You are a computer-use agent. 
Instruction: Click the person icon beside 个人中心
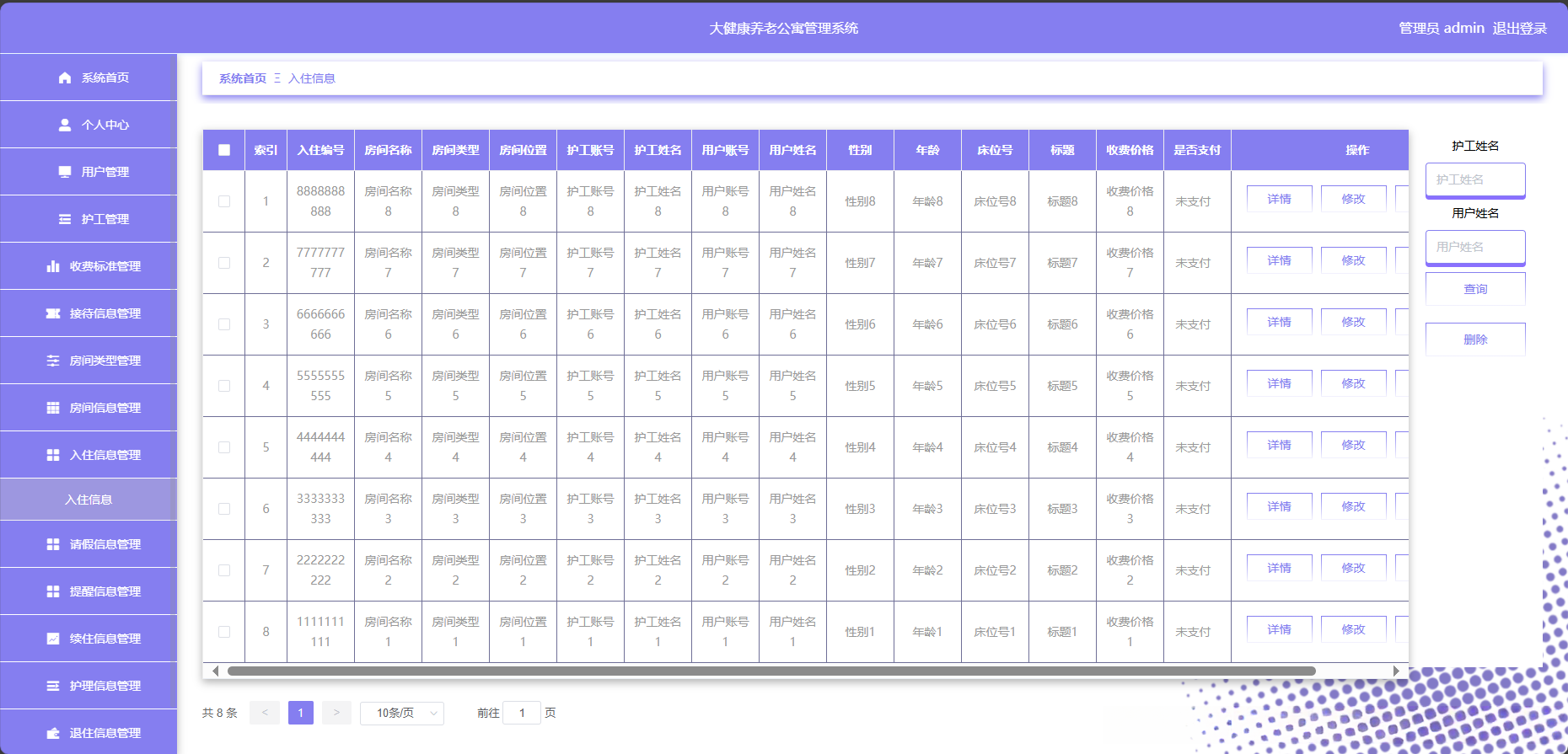[65, 125]
